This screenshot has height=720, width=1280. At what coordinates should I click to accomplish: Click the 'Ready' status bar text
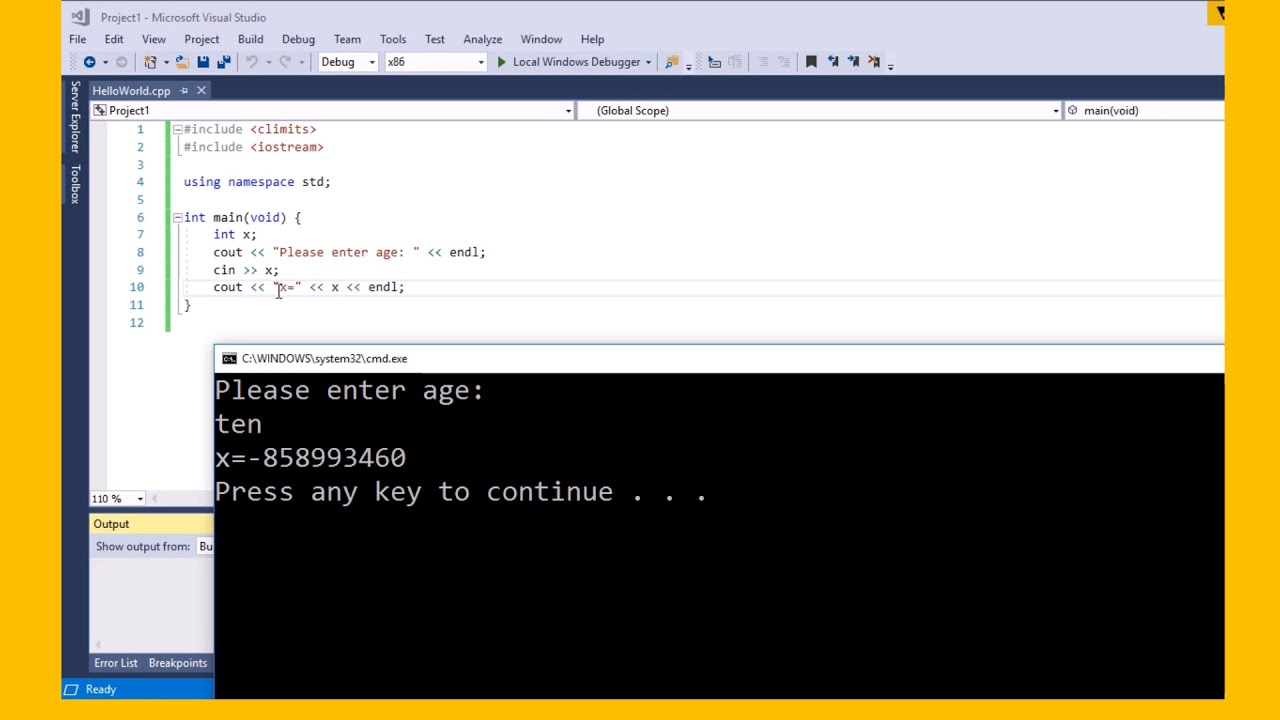tap(101, 689)
